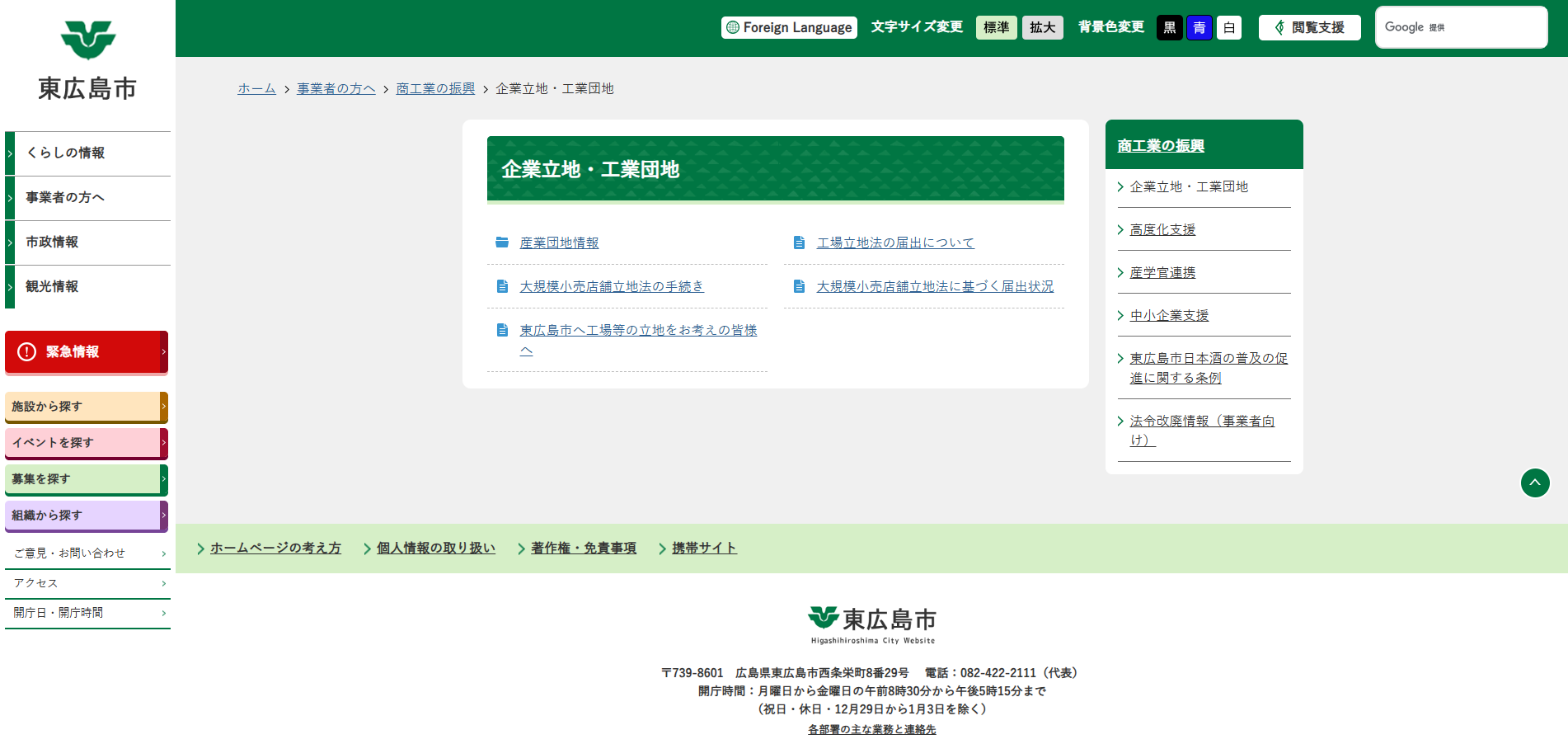Go to ホーム in the breadcrumb

pyautogui.click(x=256, y=88)
